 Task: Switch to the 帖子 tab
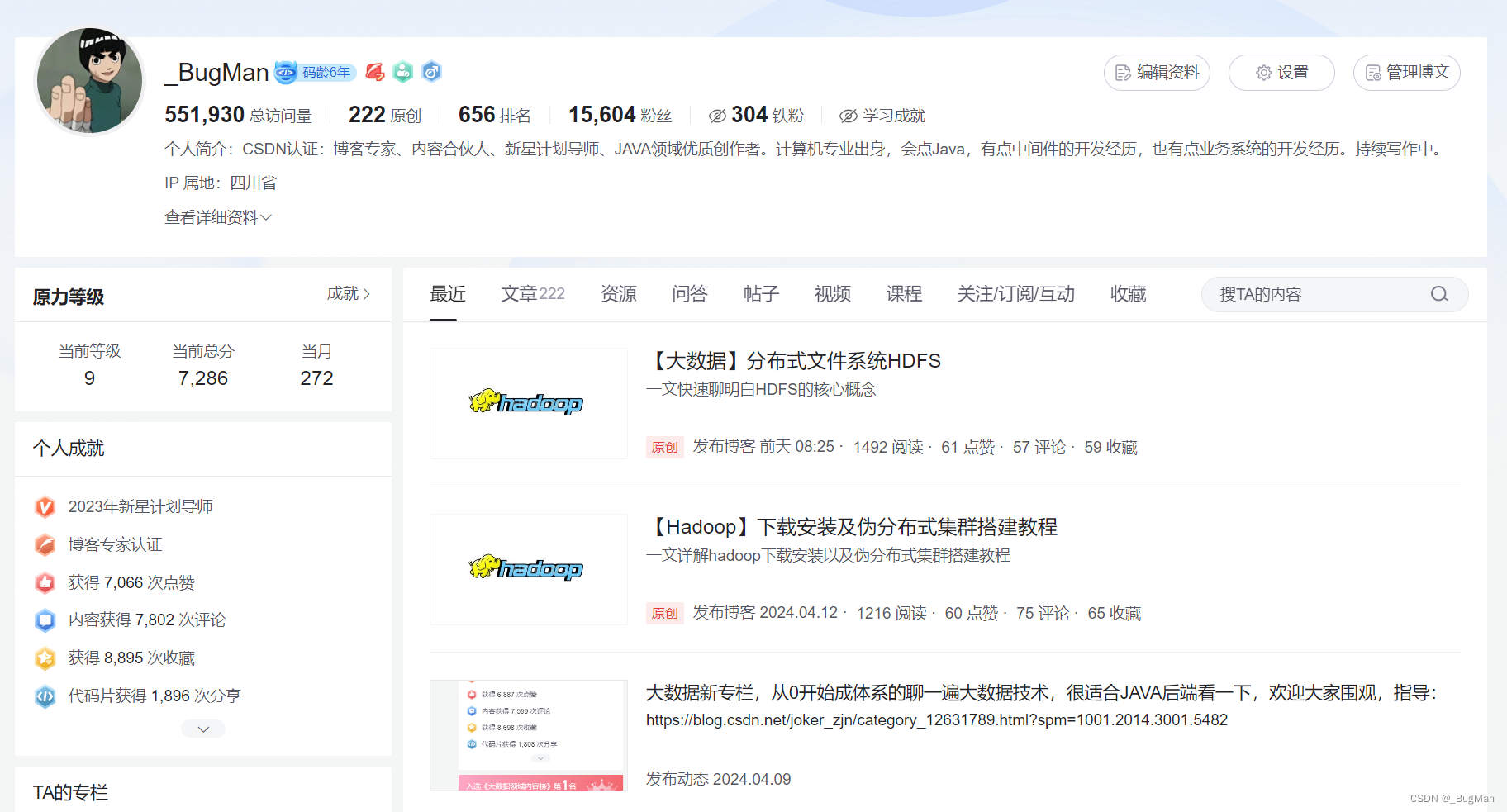click(762, 294)
